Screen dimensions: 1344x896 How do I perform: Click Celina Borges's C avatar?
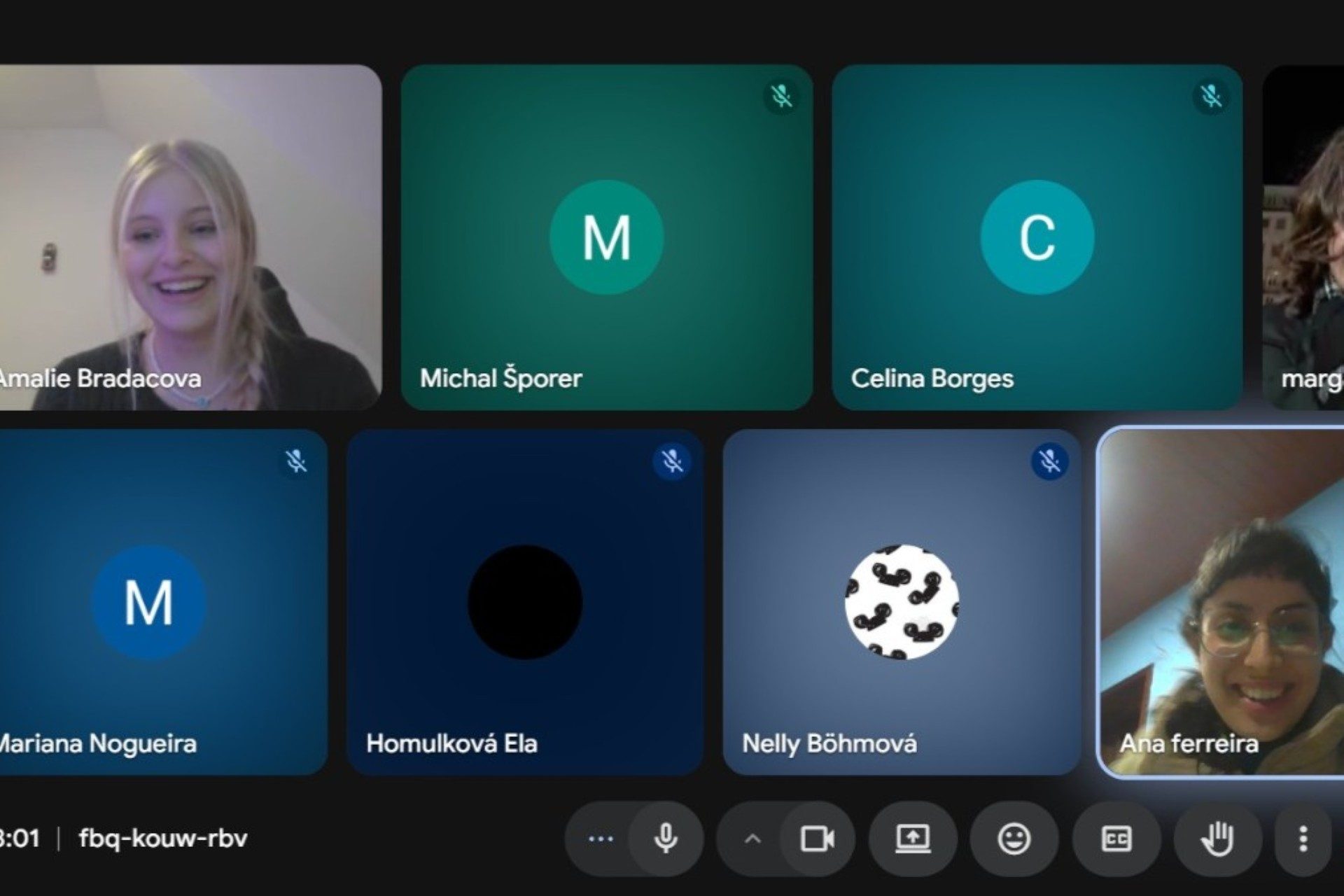tap(1037, 237)
